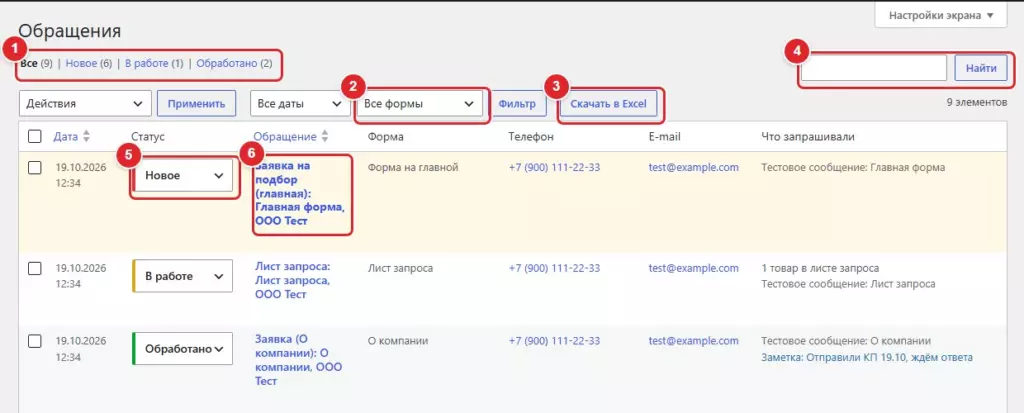
Task: Open the Действия bulk actions dropdown
Action: (x=86, y=103)
